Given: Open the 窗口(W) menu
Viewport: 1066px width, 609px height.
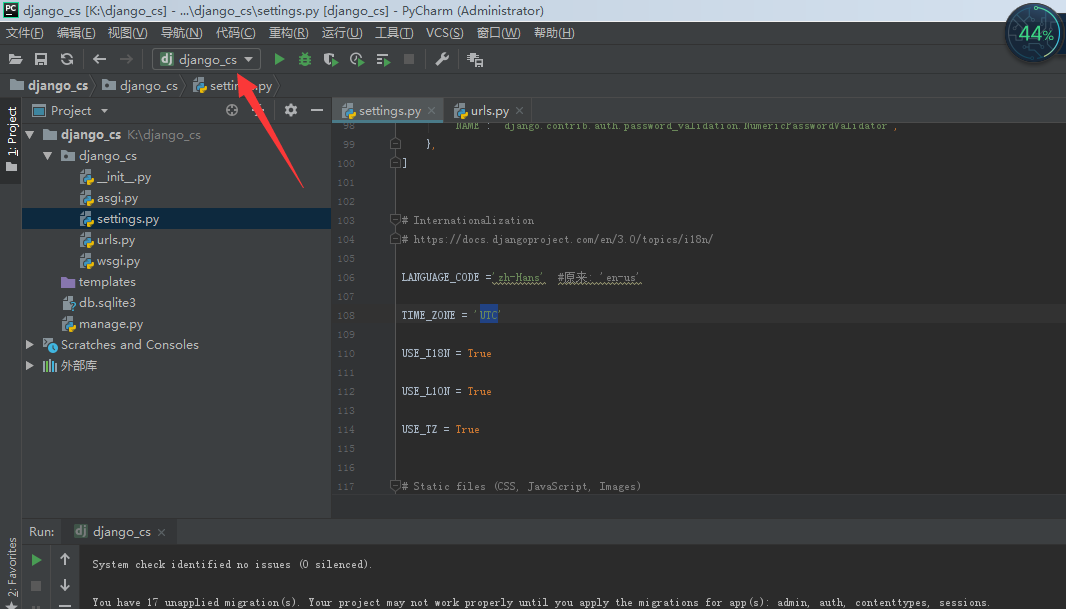Looking at the screenshot, I should [x=498, y=33].
